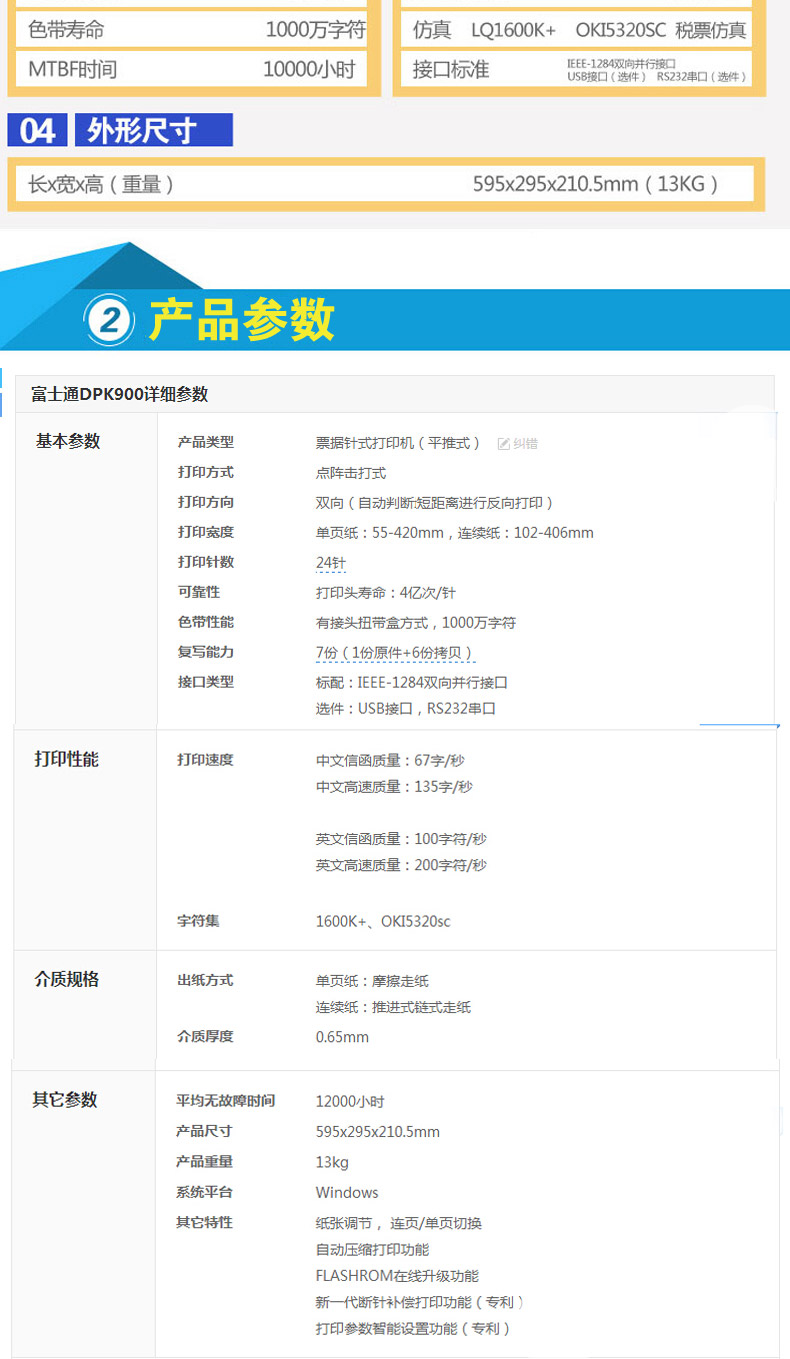Open the 7份（1份原件+6份拷贝）link
Viewport: 790px width, 1359px height.
pyautogui.click(x=395, y=653)
